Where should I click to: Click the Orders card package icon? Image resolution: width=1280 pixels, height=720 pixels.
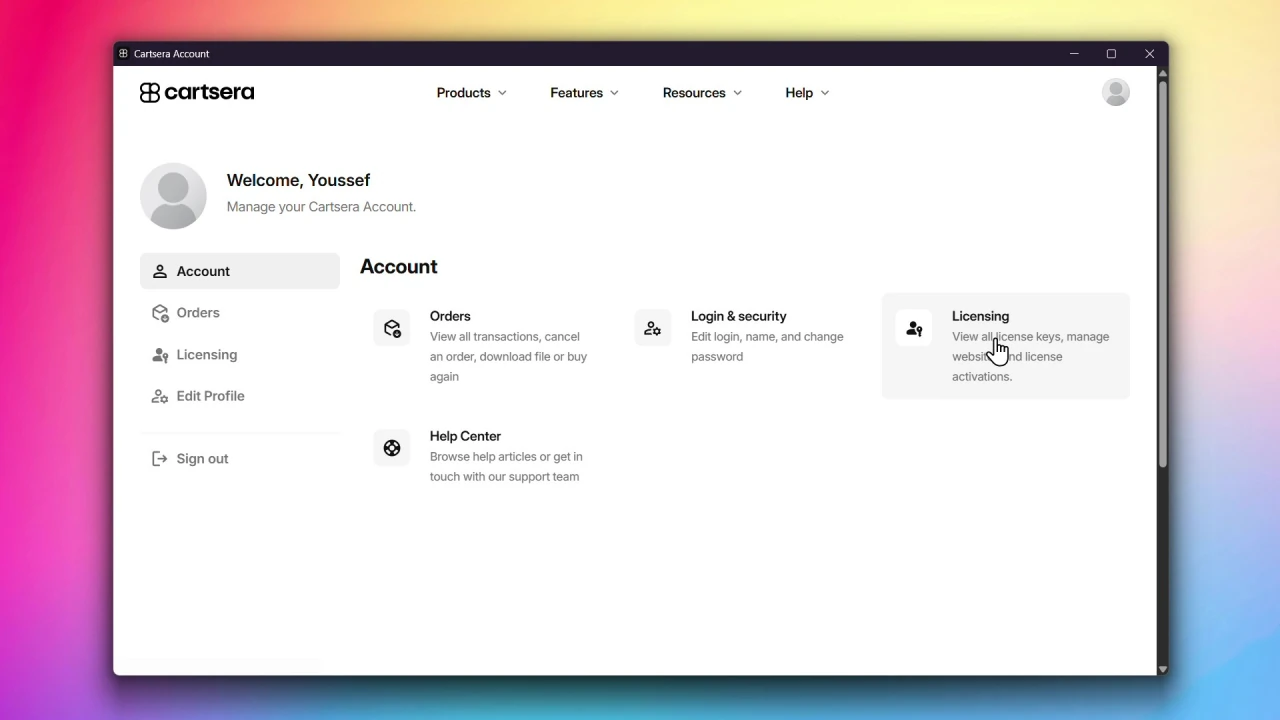pyautogui.click(x=392, y=328)
